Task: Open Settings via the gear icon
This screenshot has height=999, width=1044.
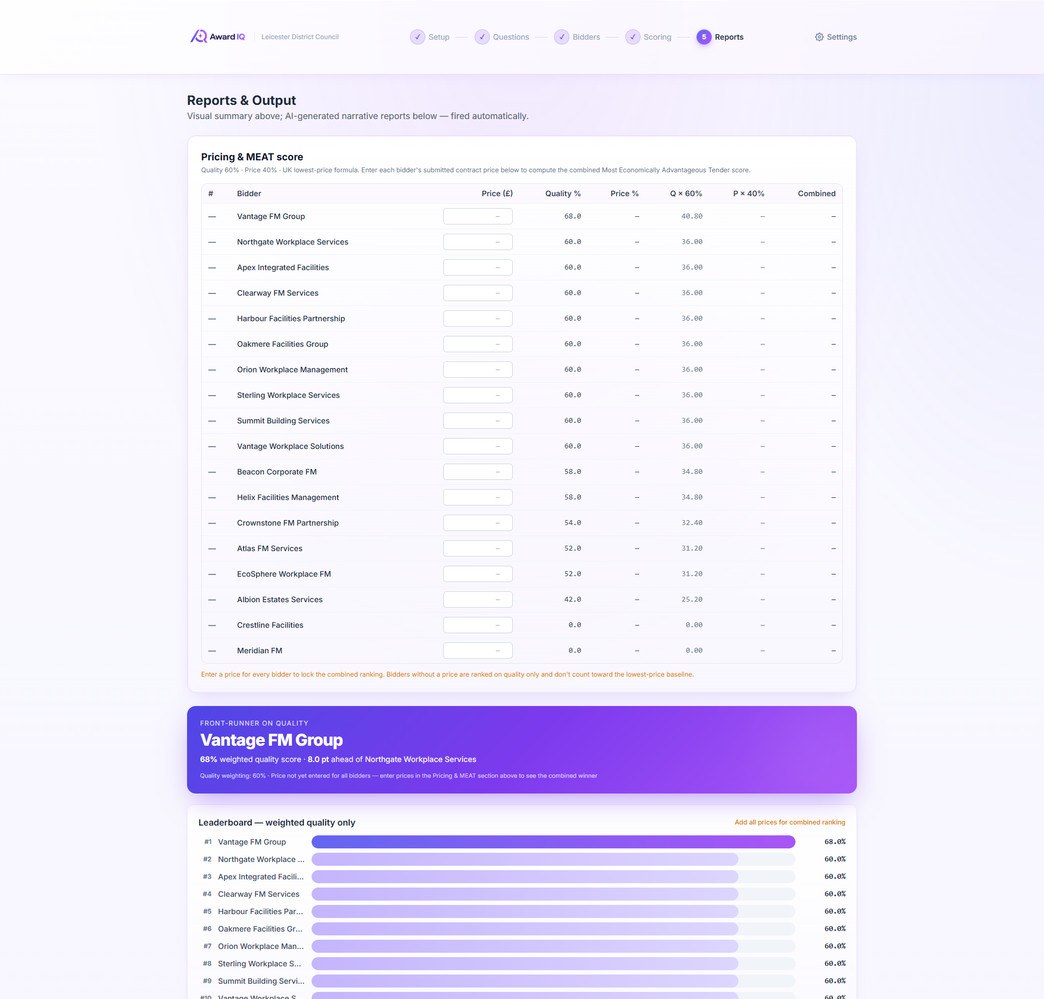Action: coord(819,37)
